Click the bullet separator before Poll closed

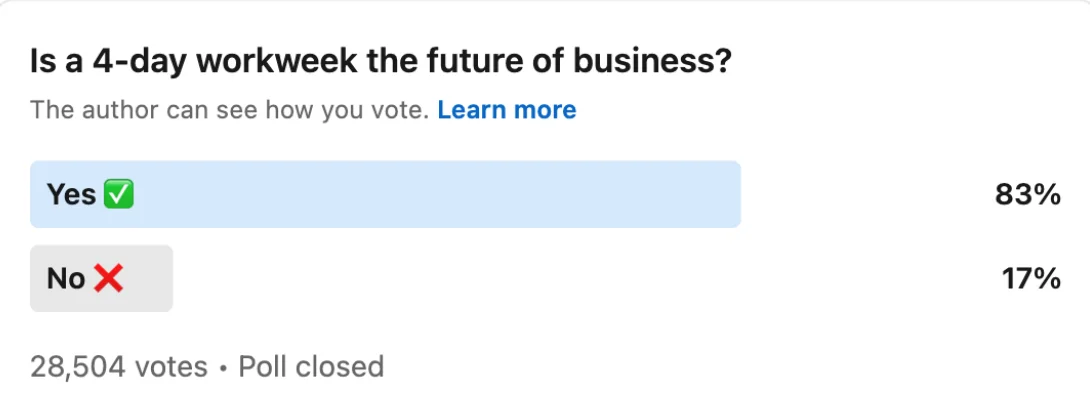click(223, 368)
